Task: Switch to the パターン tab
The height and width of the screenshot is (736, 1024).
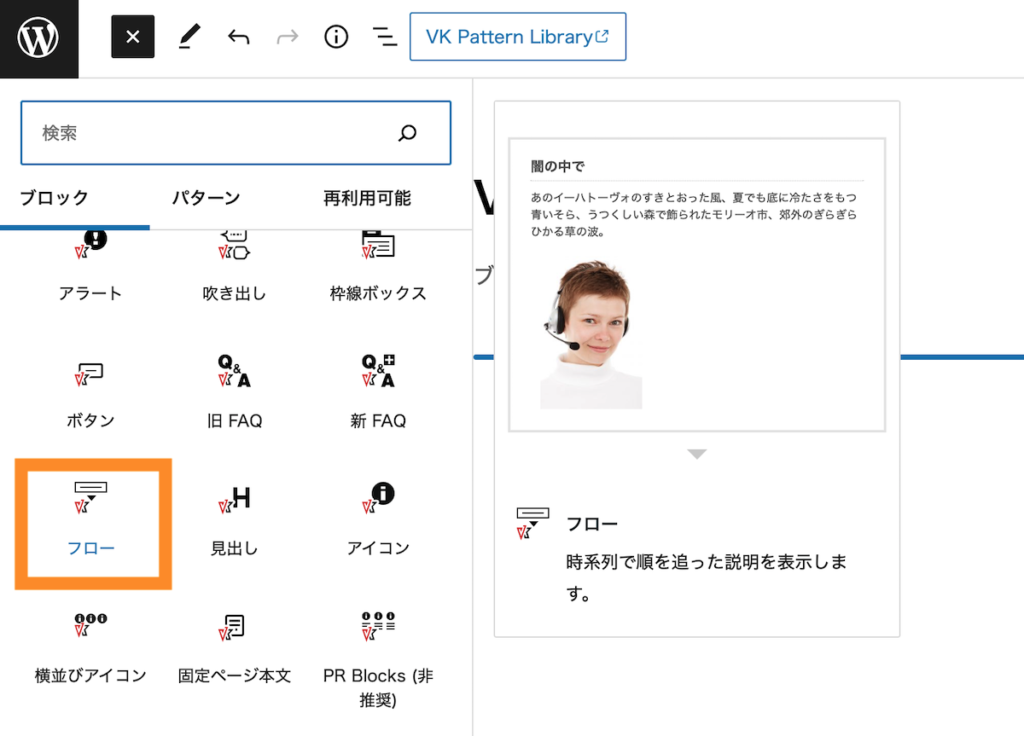Action: [x=206, y=198]
